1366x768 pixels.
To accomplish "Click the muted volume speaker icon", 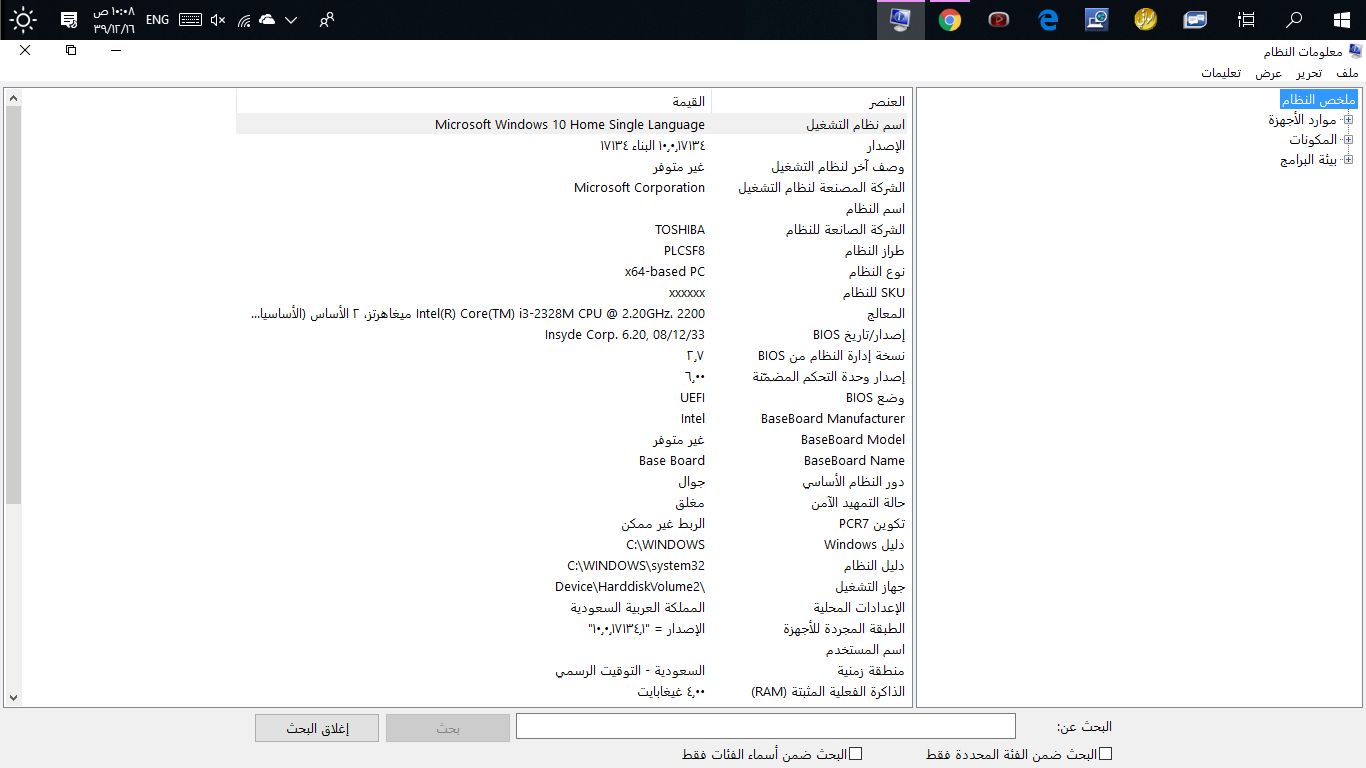I will (x=218, y=19).
